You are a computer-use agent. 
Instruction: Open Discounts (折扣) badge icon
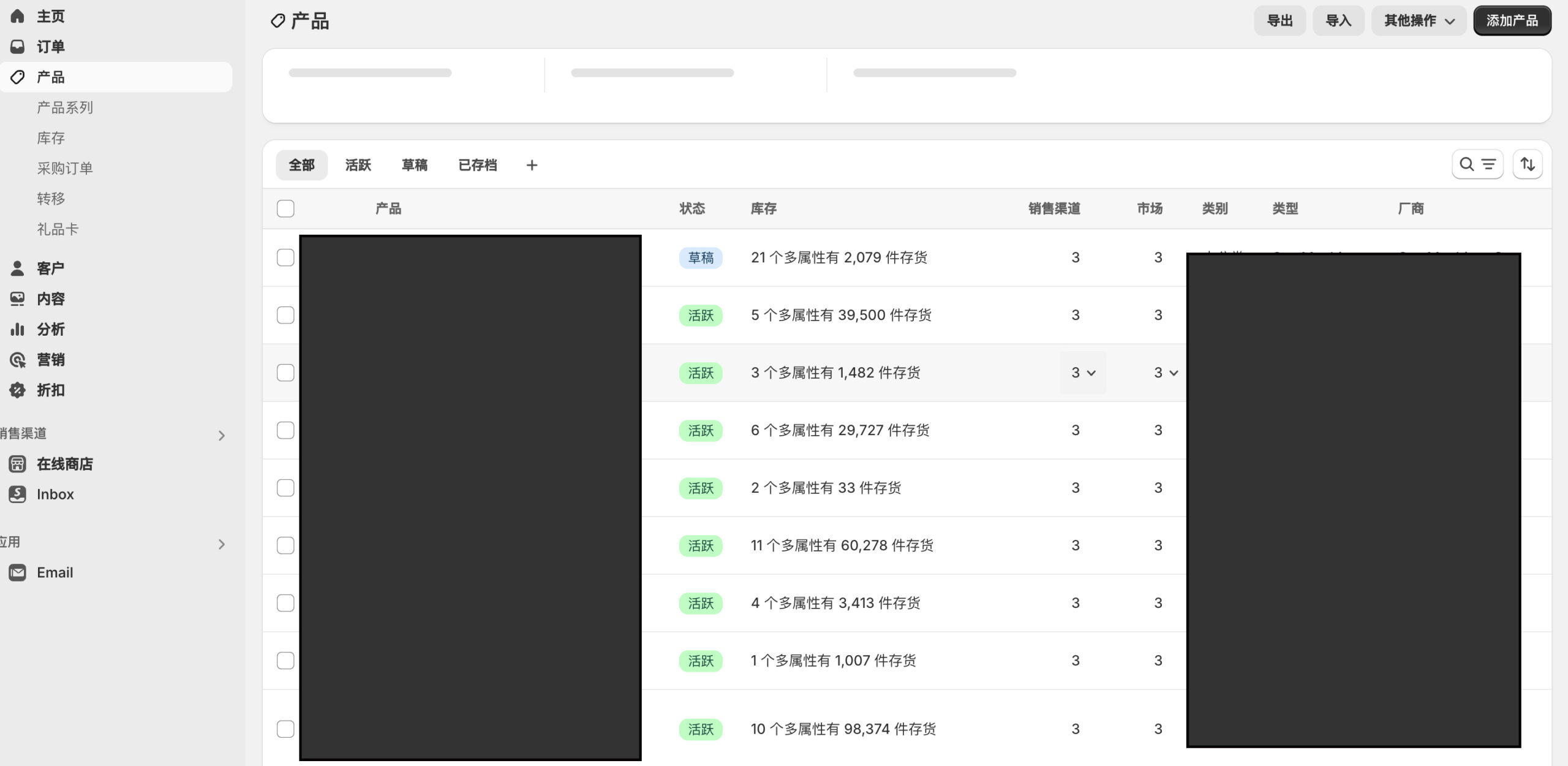pyautogui.click(x=17, y=390)
